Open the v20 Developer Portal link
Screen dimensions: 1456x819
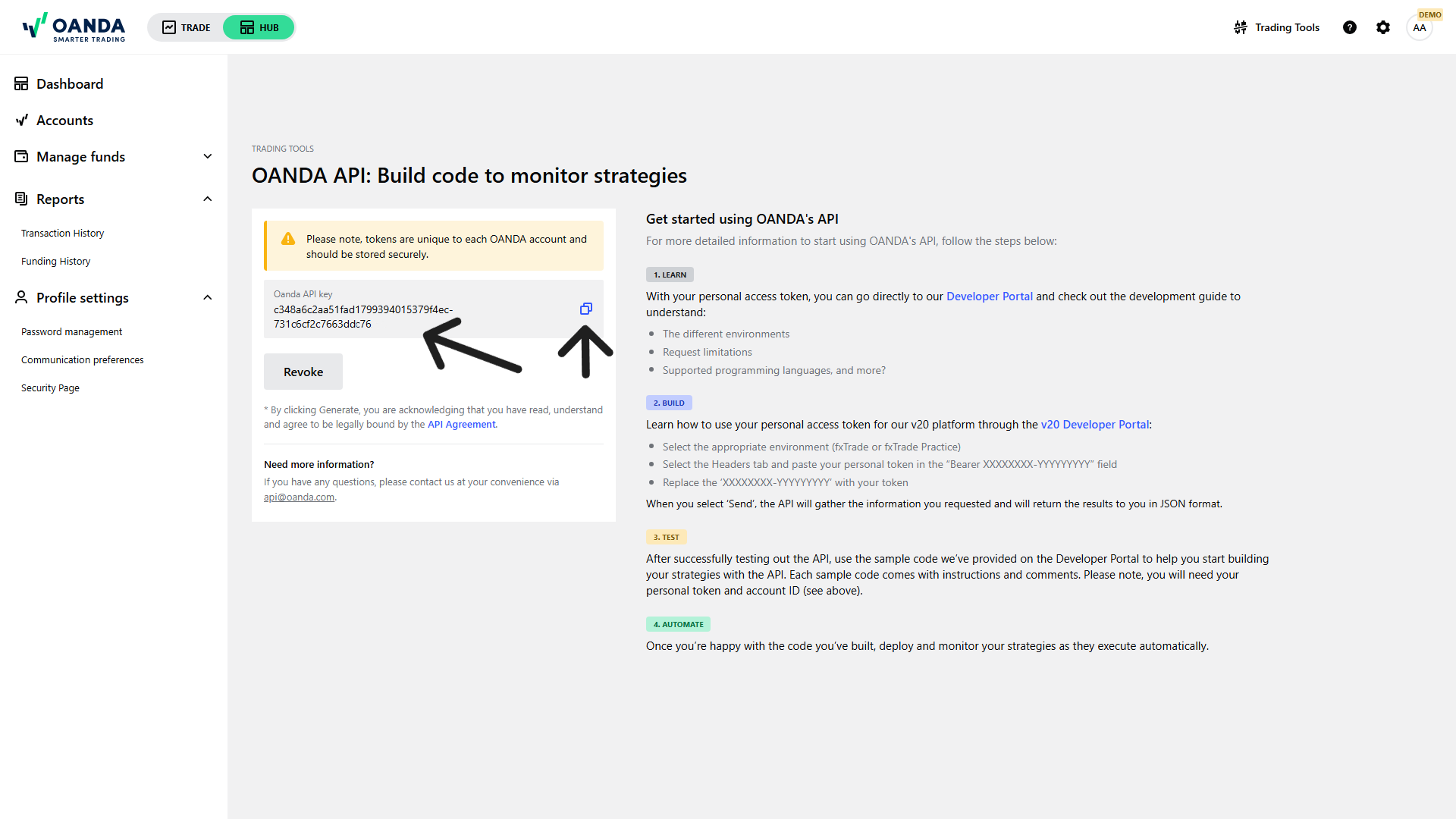pyautogui.click(x=1095, y=425)
